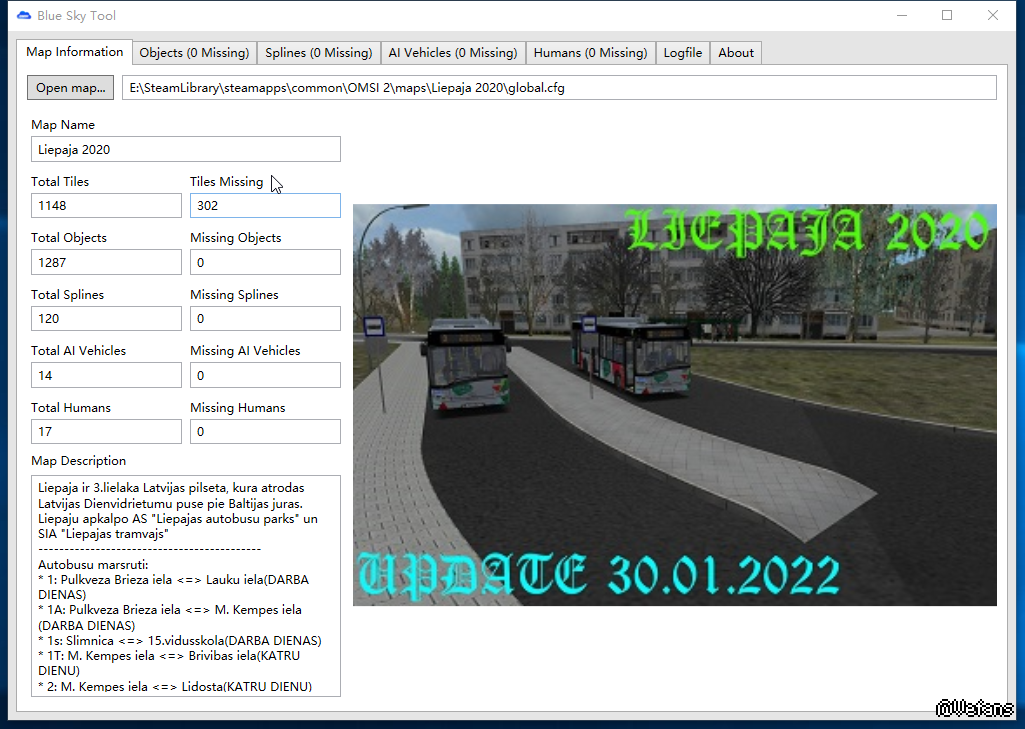
Task: Click the Total Splines field showing 120
Action: click(x=106, y=319)
